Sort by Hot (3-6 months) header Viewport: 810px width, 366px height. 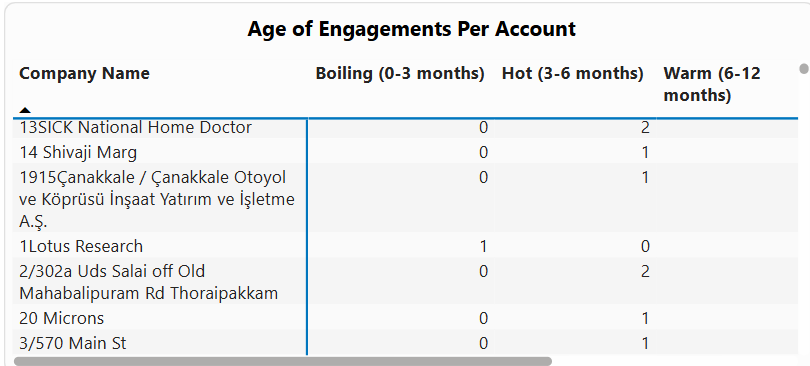pos(572,73)
